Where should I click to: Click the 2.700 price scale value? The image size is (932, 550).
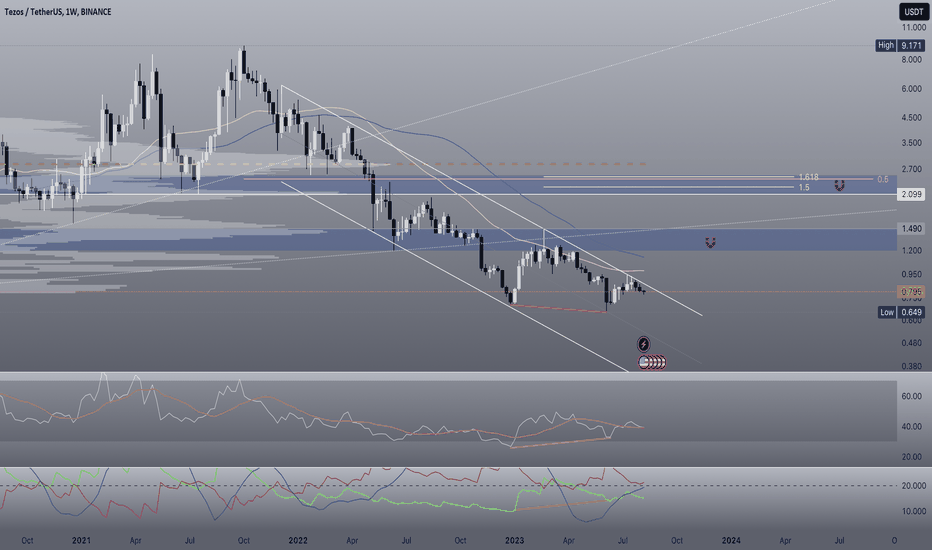coord(911,169)
